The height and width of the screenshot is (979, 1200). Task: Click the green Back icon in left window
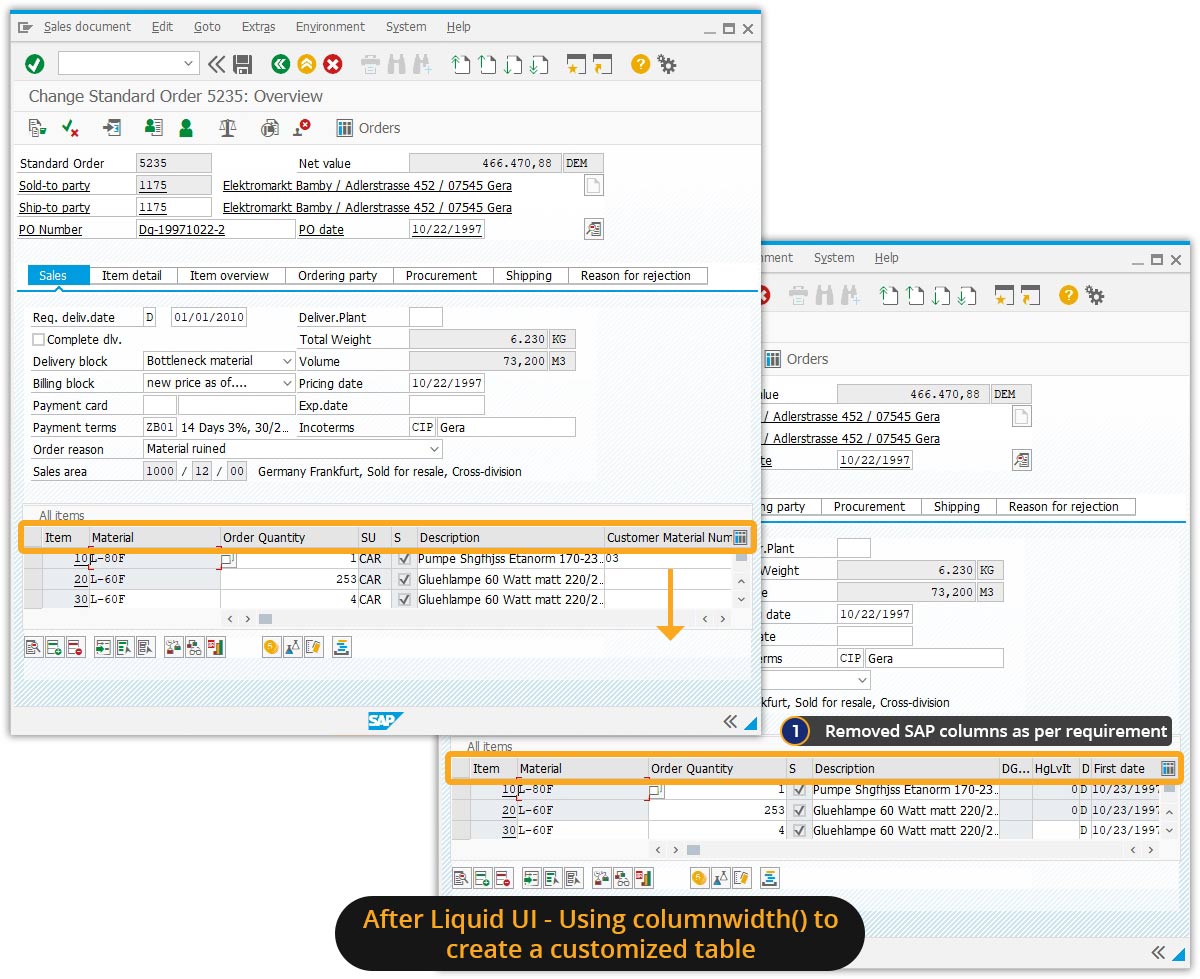[x=281, y=64]
